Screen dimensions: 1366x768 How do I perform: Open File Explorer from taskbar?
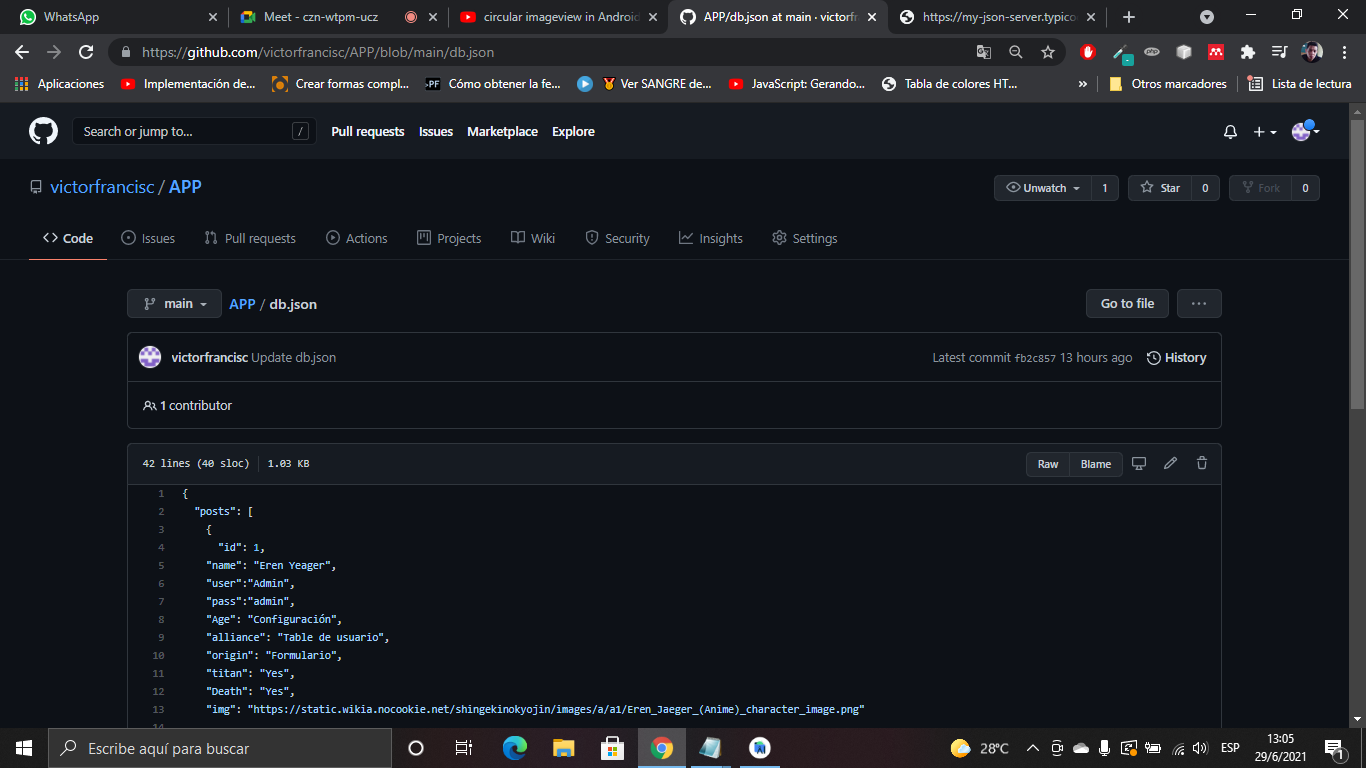coord(564,748)
